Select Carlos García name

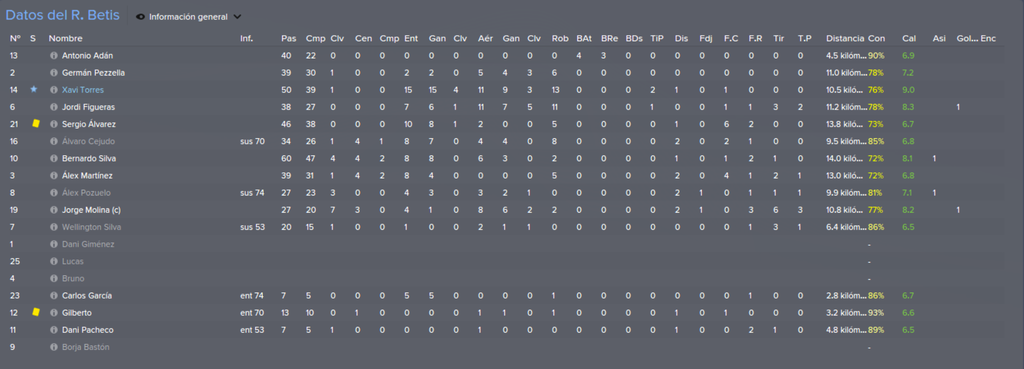click(x=88, y=296)
